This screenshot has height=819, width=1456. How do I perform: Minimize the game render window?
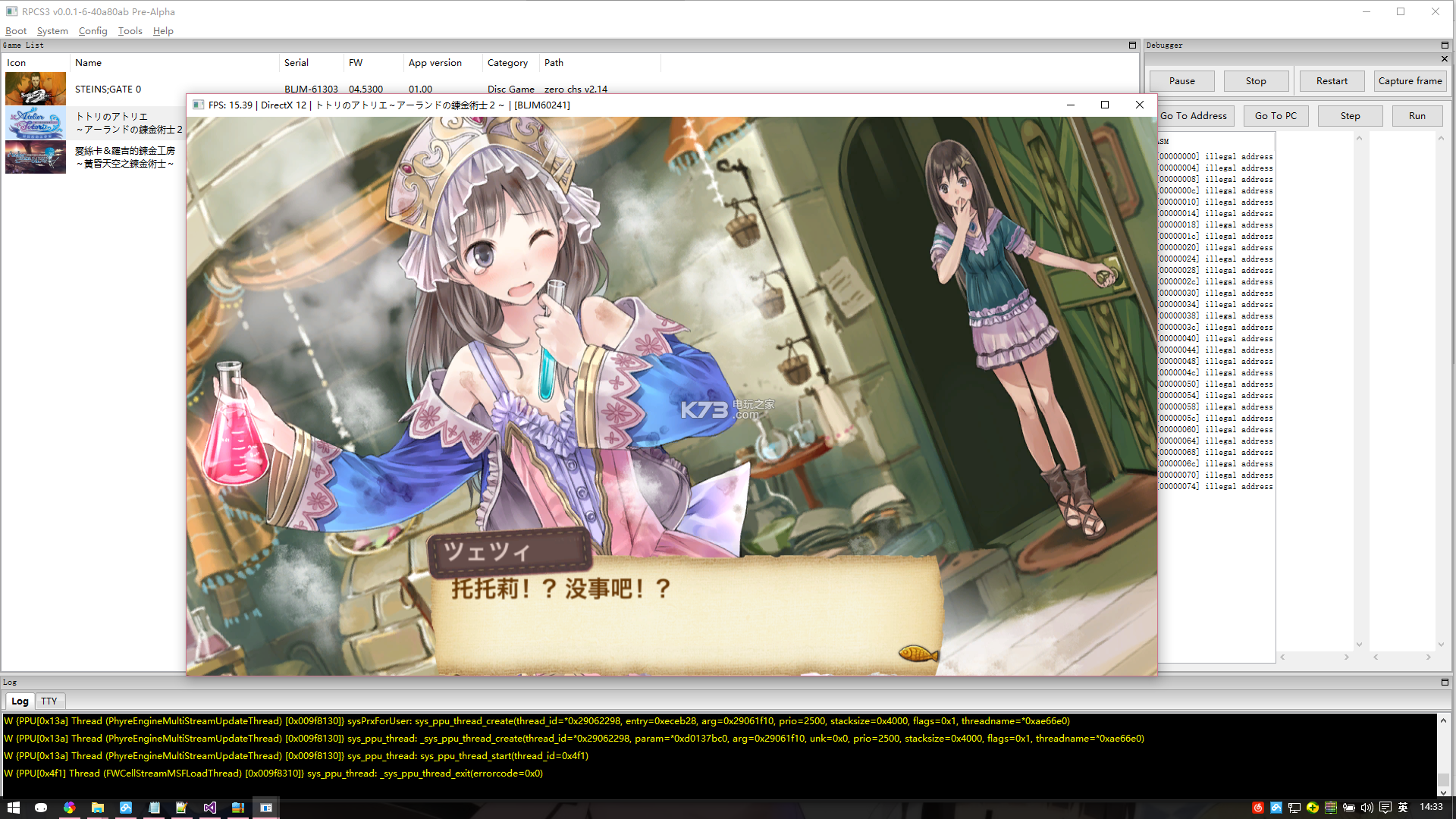coord(1071,105)
